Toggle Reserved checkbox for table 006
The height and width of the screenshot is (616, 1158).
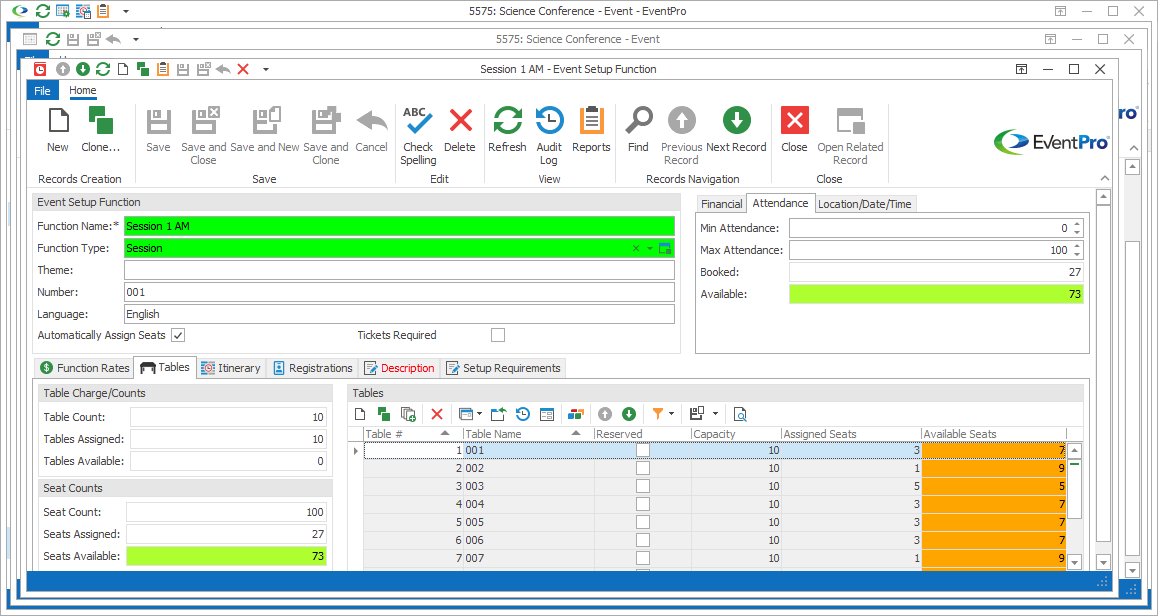pyautogui.click(x=643, y=540)
